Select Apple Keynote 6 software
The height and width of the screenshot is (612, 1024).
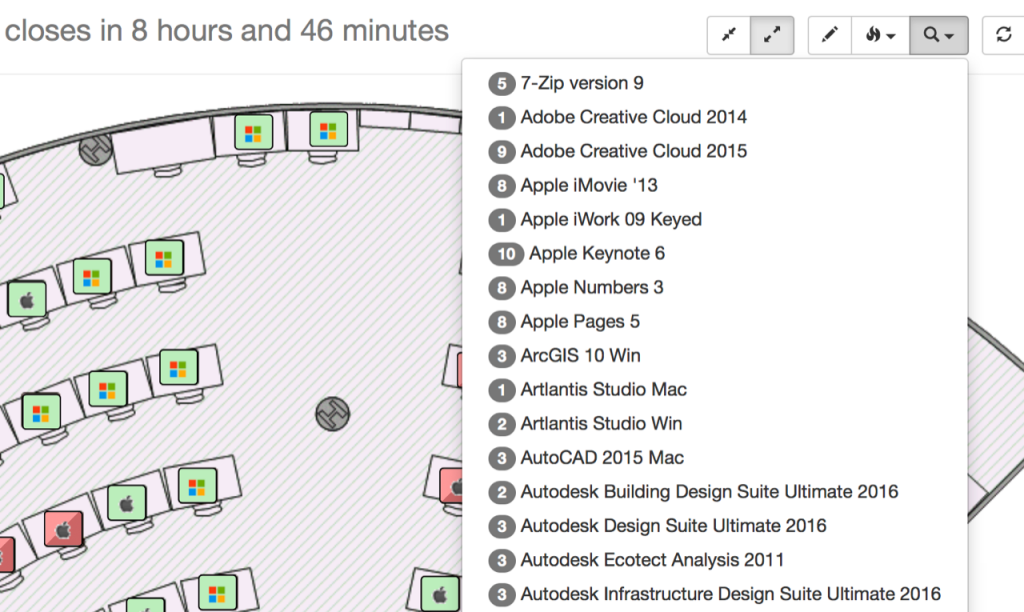click(x=714, y=253)
